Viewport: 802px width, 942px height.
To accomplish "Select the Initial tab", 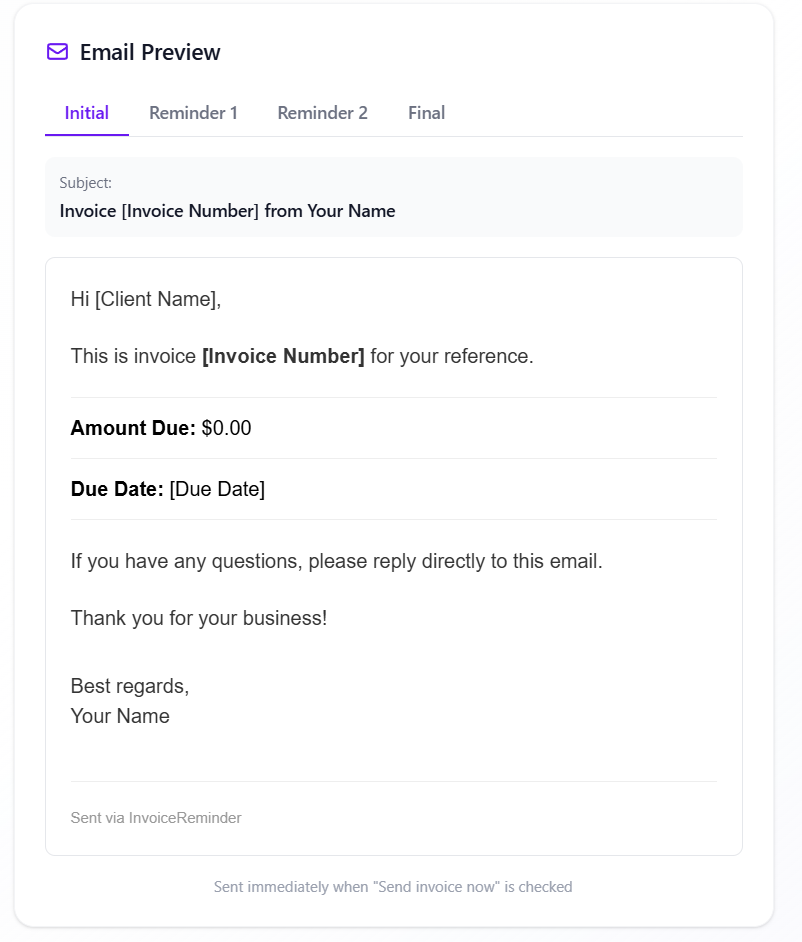I will (86, 112).
